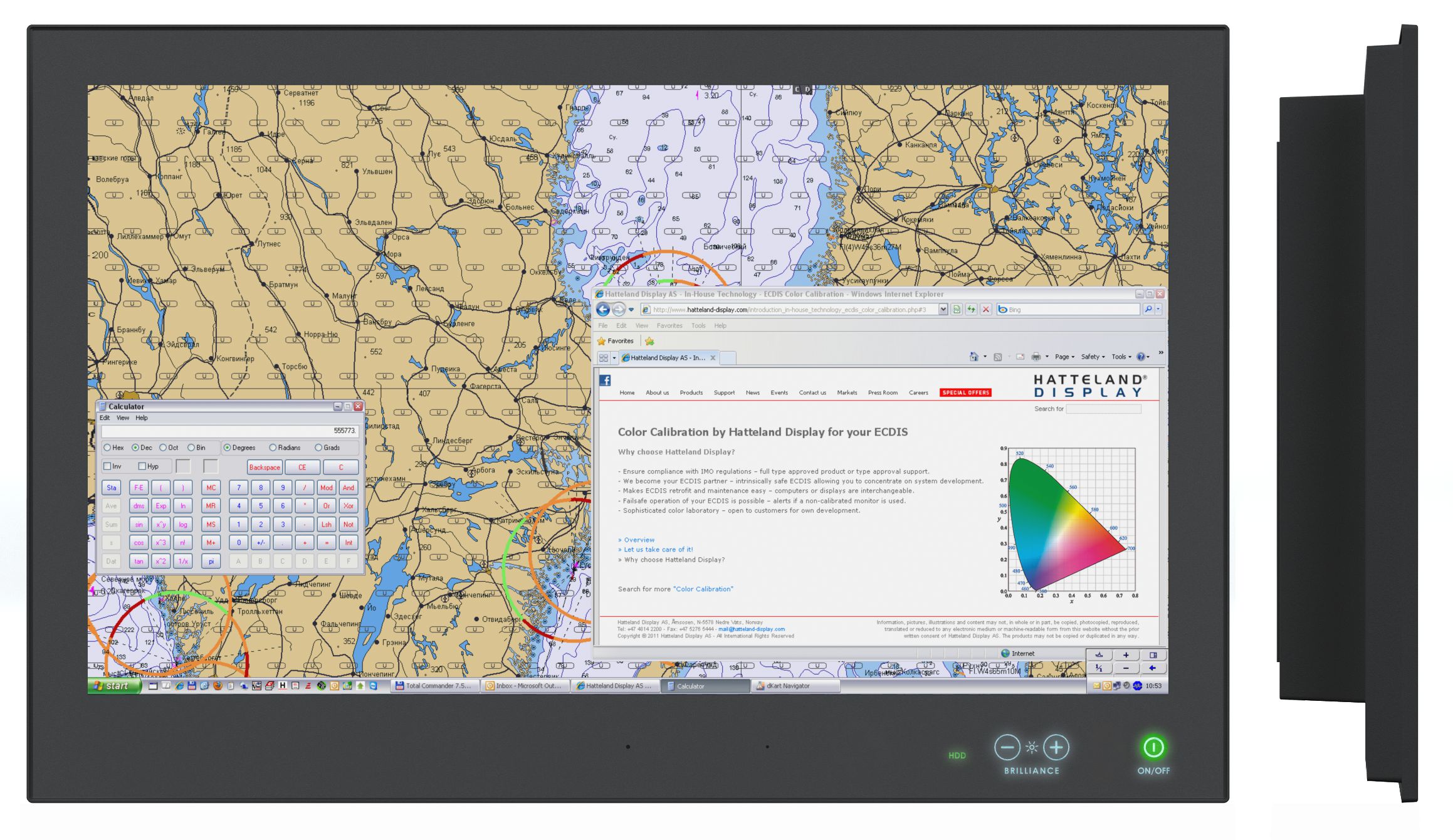This screenshot has width=1453, height=840.
Task: Click the chart zoom-out minus button
Action: click(x=1126, y=668)
